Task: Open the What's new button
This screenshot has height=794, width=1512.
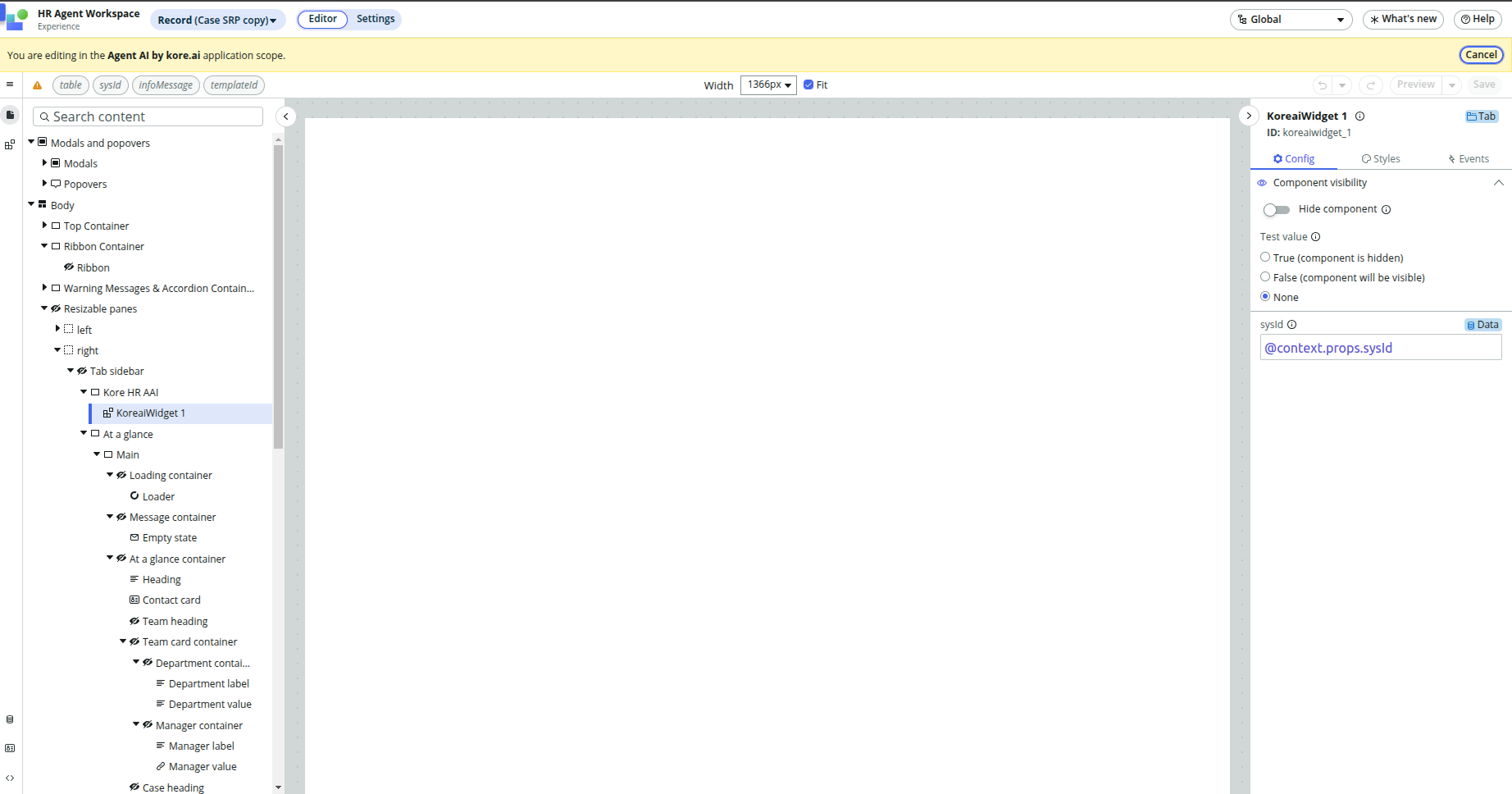Action: click(x=1403, y=19)
